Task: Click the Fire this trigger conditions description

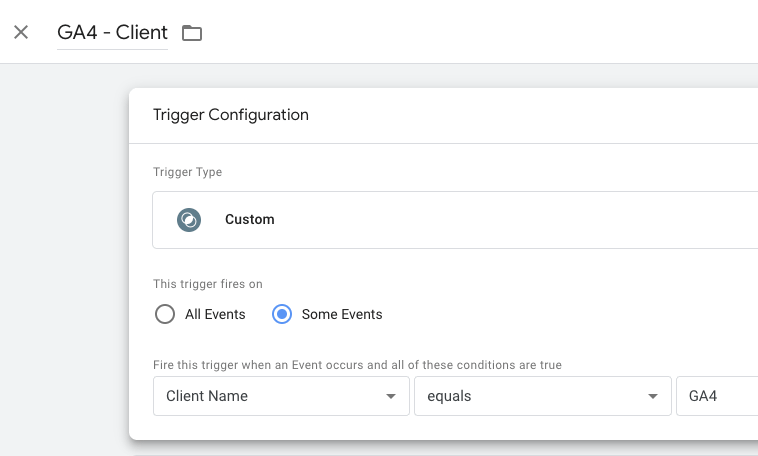Action: (357, 365)
